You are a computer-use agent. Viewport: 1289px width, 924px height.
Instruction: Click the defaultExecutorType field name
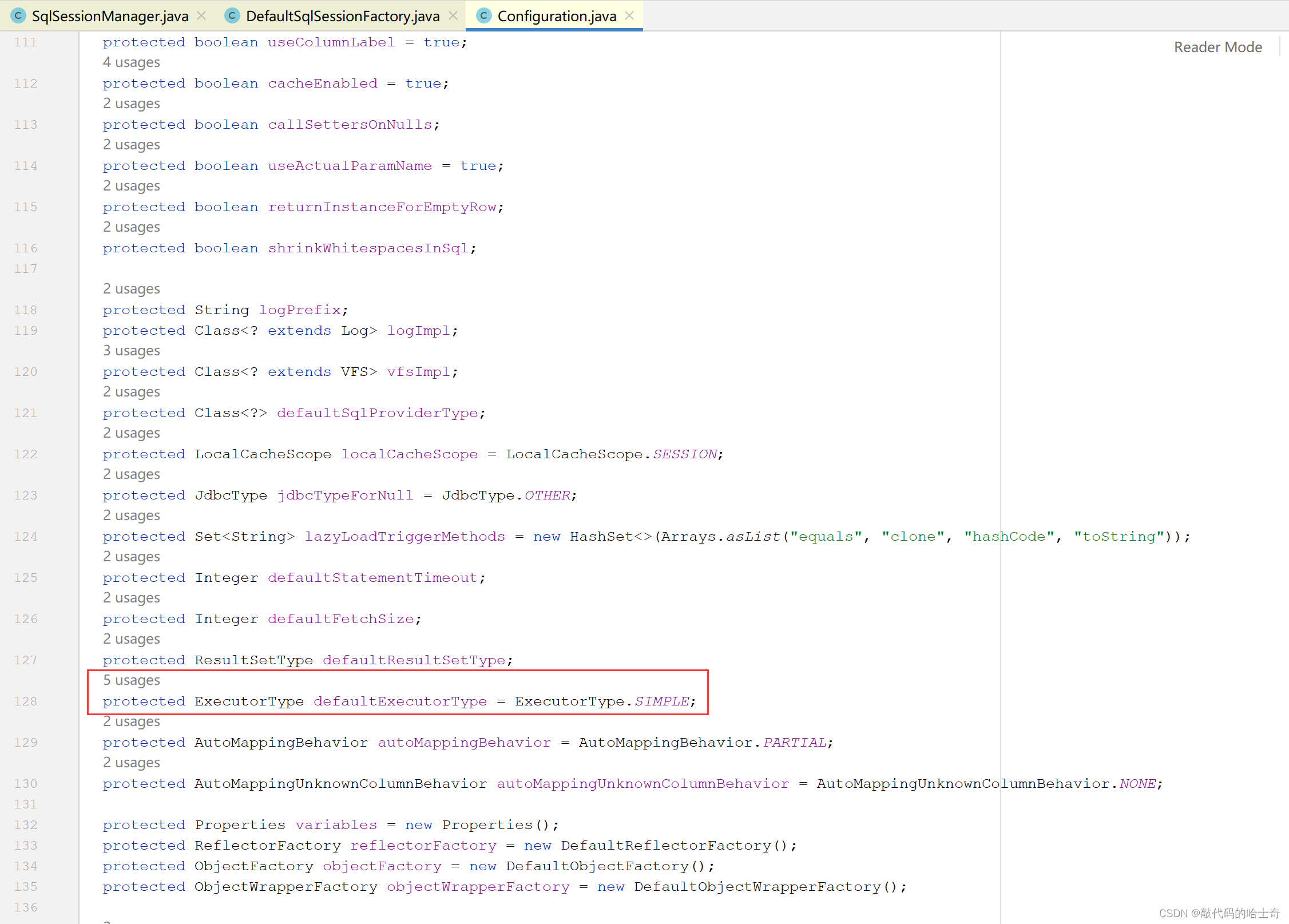tap(400, 701)
